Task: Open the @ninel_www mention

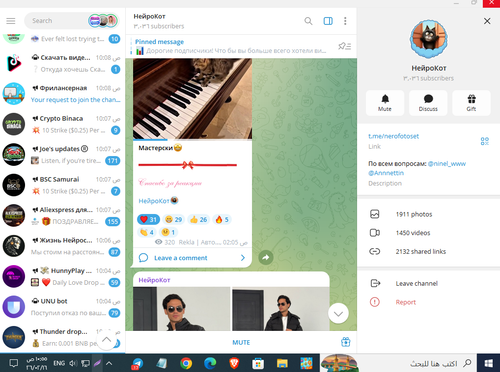Action: tap(447, 164)
